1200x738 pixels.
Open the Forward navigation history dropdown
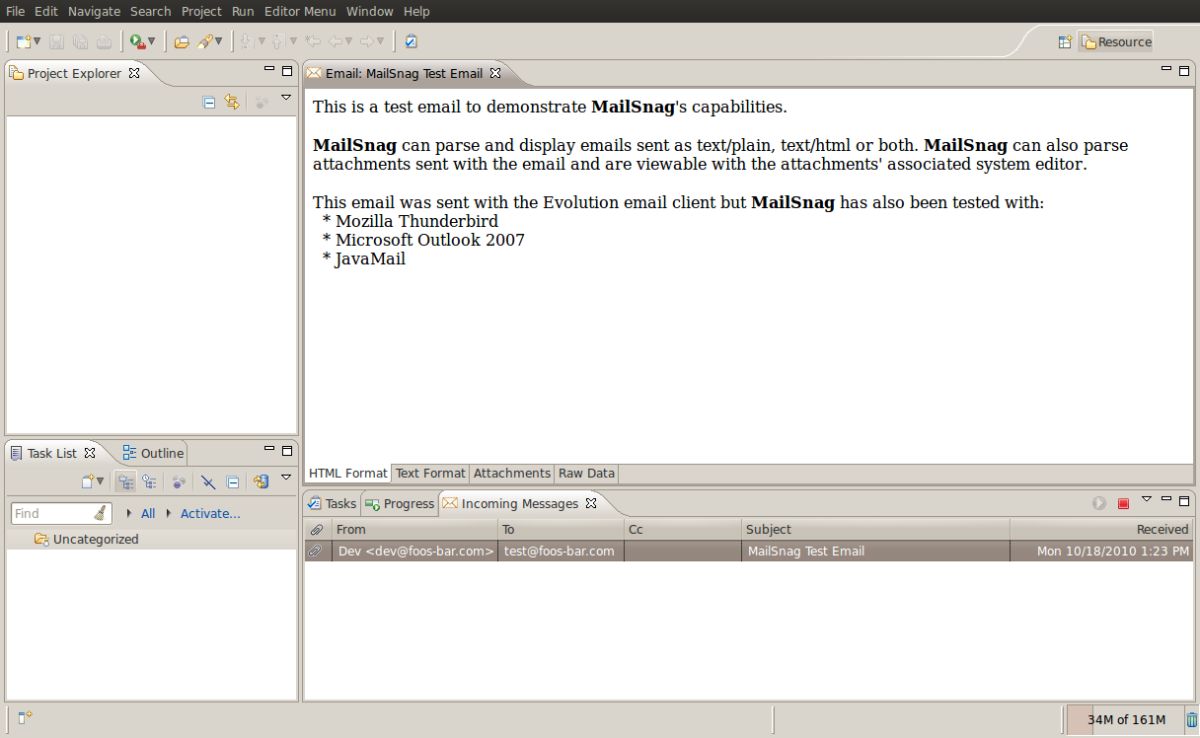click(380, 42)
